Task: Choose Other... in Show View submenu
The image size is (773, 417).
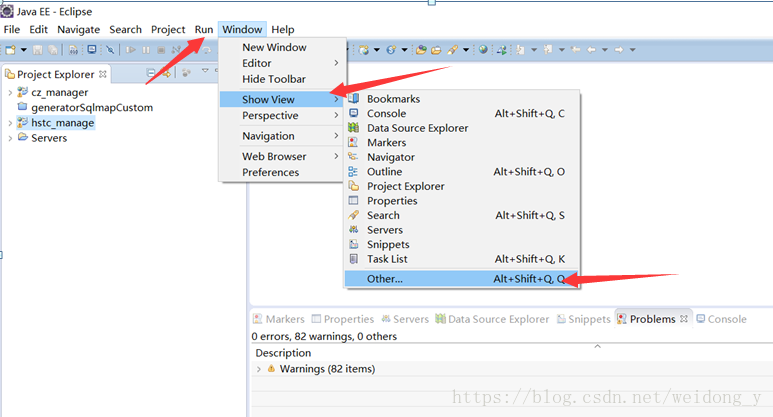Action: pos(462,278)
